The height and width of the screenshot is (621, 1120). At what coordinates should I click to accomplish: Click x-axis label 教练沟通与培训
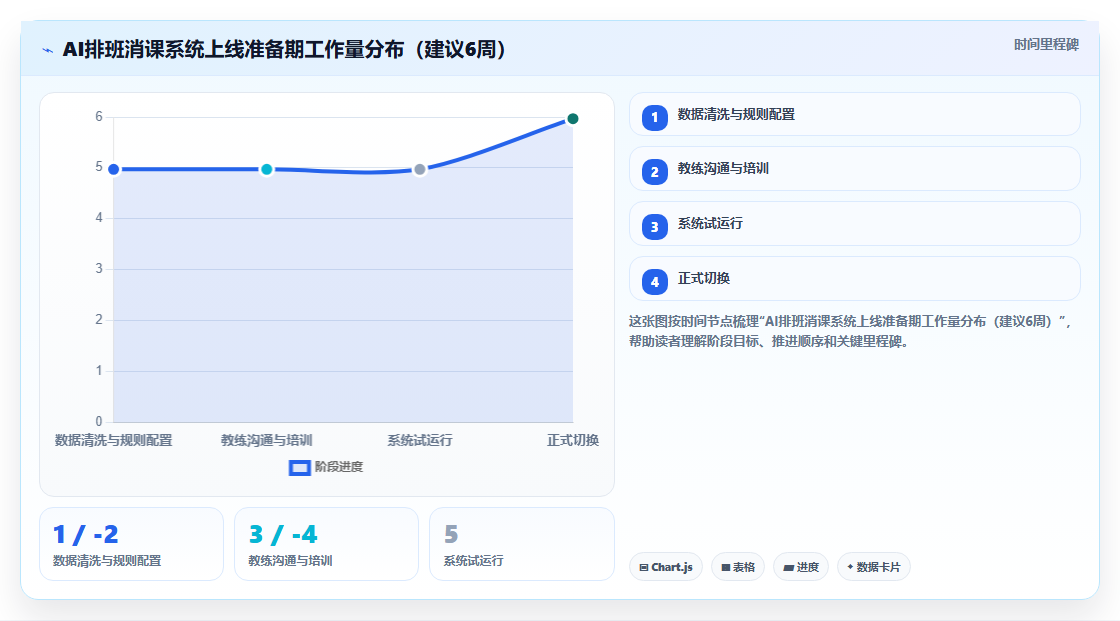(x=266, y=440)
